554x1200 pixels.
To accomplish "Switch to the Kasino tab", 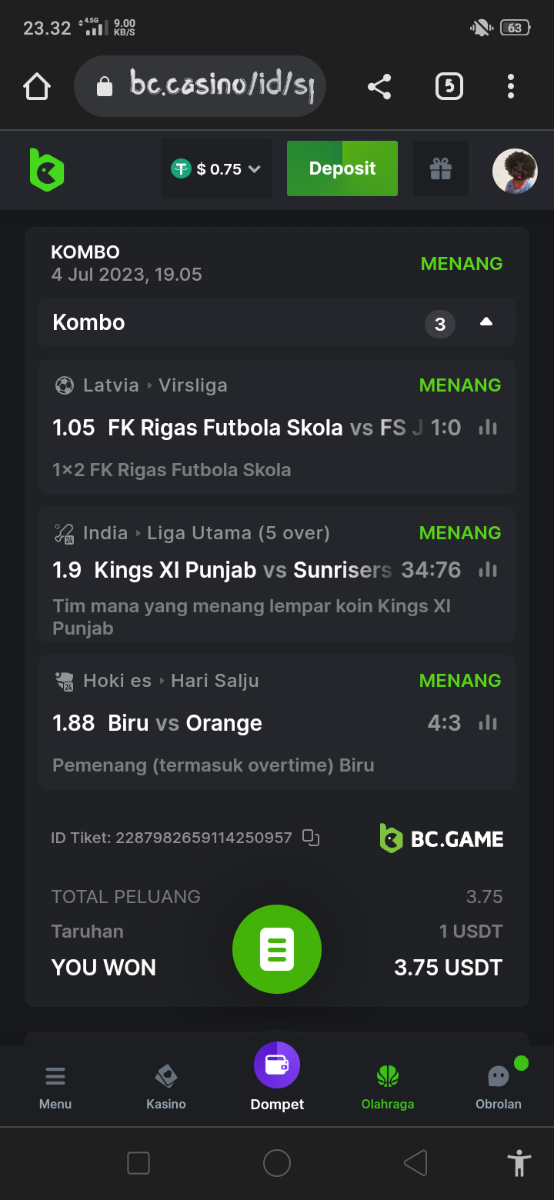I will 166,1087.
